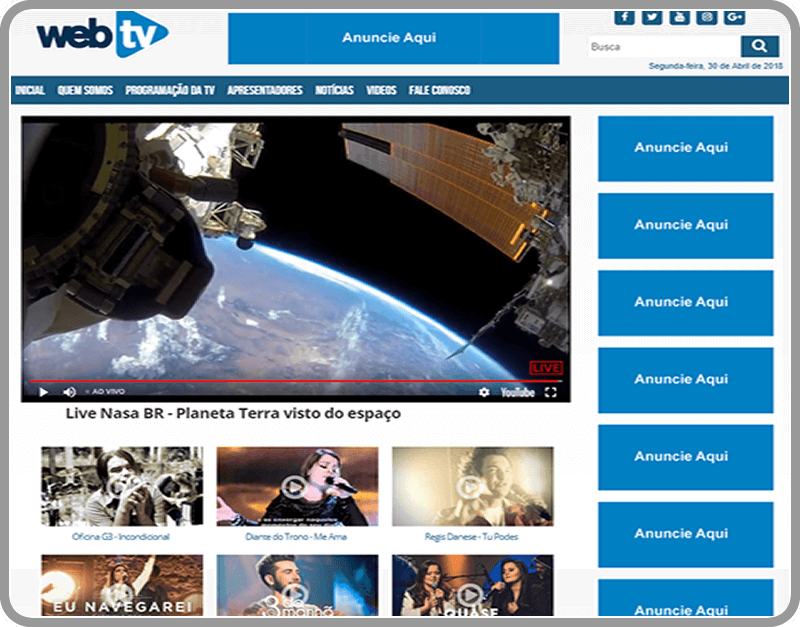Open the Facebook social icon
800x627 pixels.
[x=624, y=17]
